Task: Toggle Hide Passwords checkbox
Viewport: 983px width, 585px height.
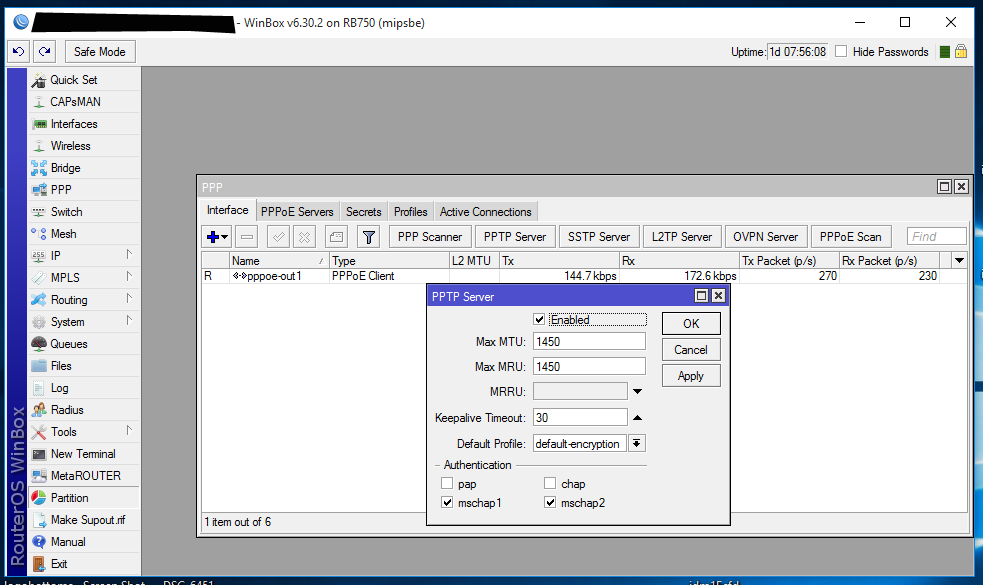Action: [x=841, y=51]
